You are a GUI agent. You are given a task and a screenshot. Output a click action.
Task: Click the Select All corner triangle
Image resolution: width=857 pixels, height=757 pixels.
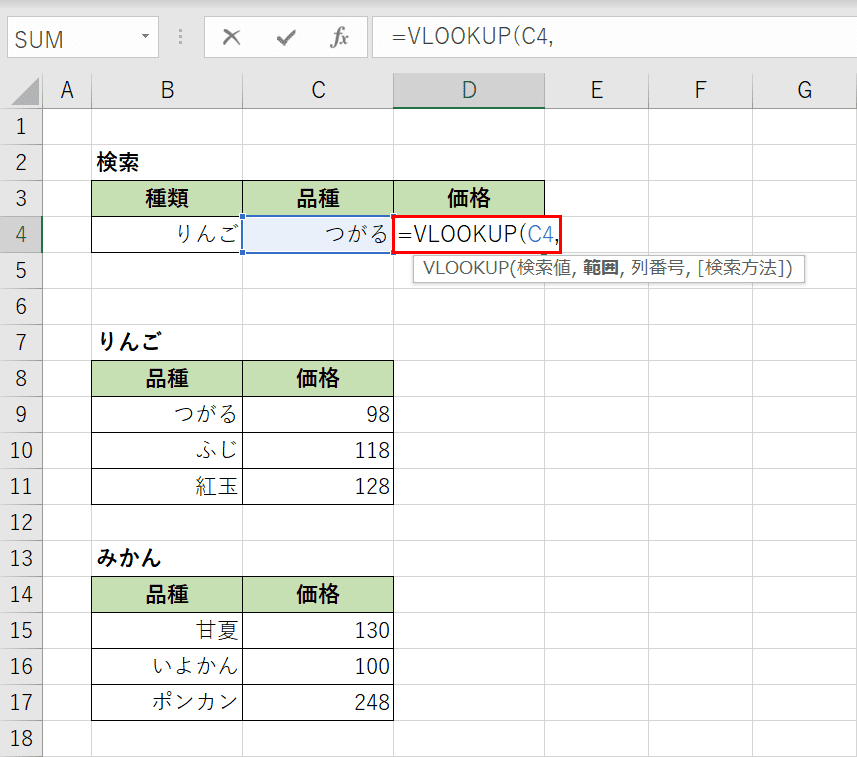click(26, 91)
